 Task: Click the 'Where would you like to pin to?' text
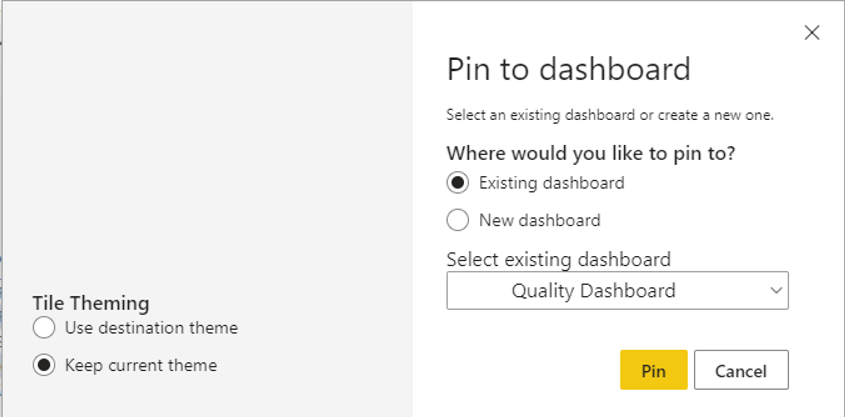(x=591, y=154)
